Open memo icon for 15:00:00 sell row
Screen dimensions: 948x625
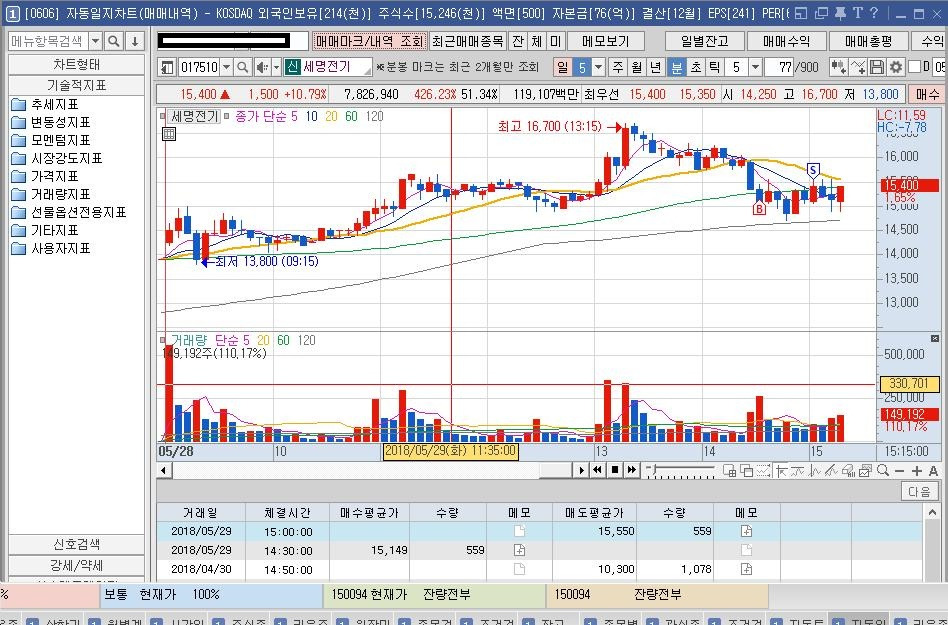point(746,531)
